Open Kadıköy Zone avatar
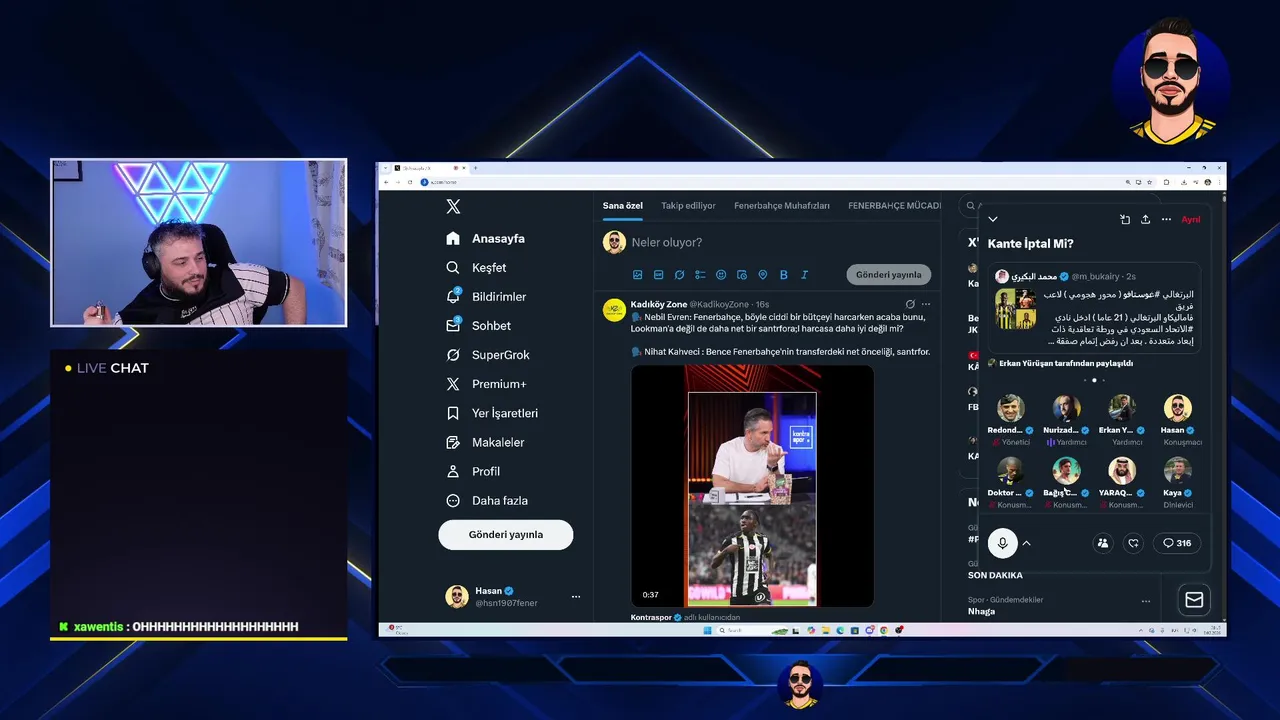The width and height of the screenshot is (1280, 720). pos(614,310)
